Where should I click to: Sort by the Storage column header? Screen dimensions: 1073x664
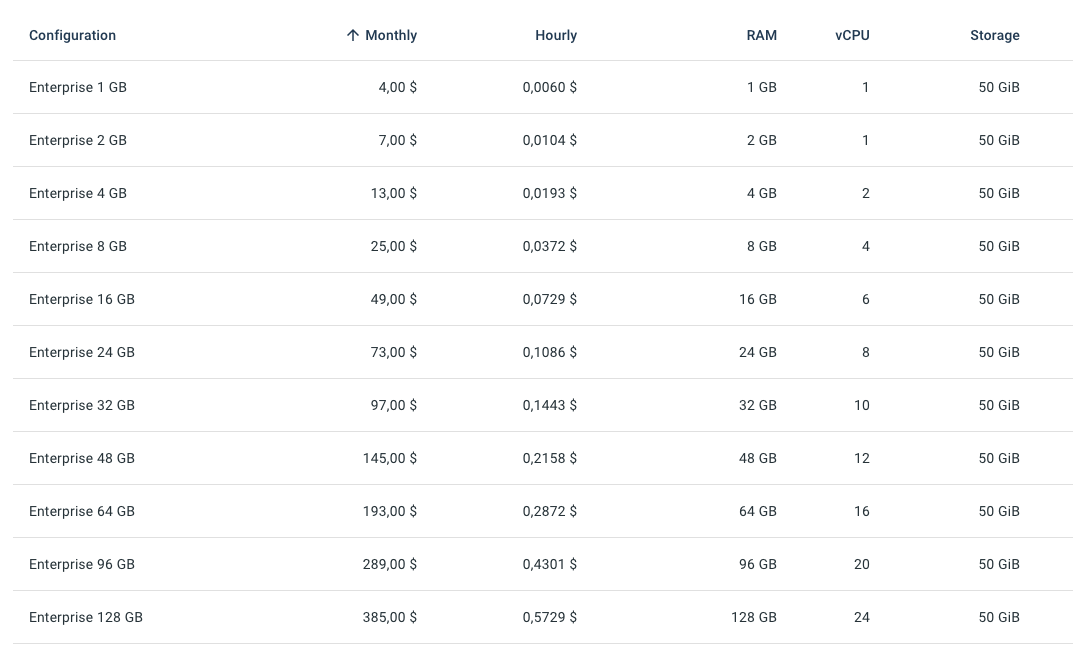[x=995, y=36]
